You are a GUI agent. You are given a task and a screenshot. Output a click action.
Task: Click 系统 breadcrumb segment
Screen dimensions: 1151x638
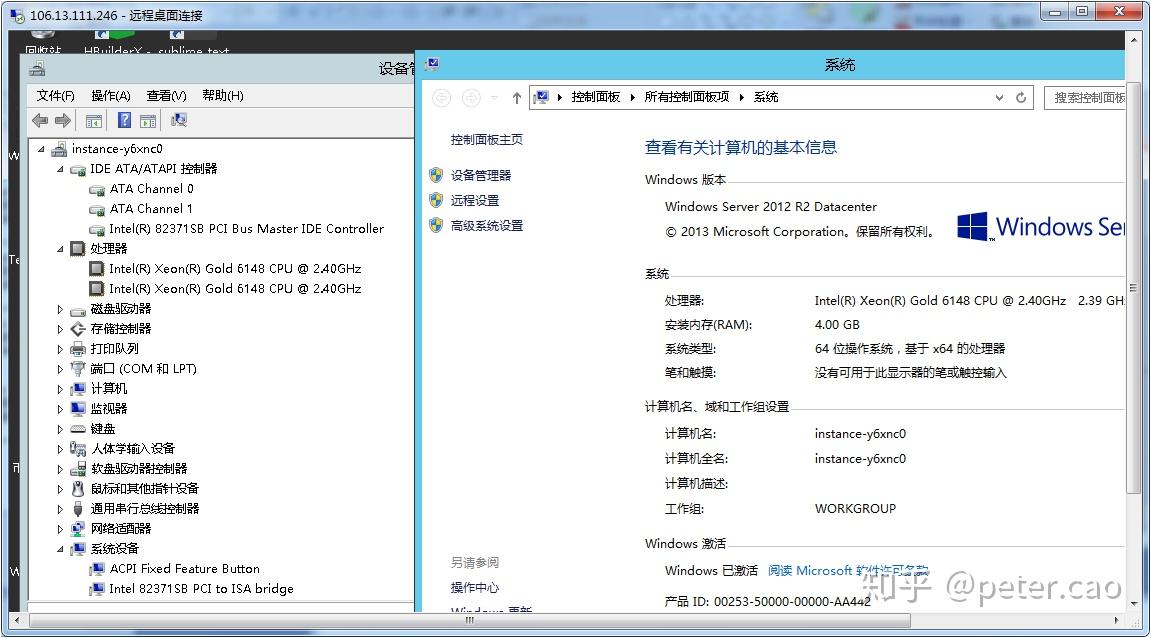[x=766, y=97]
